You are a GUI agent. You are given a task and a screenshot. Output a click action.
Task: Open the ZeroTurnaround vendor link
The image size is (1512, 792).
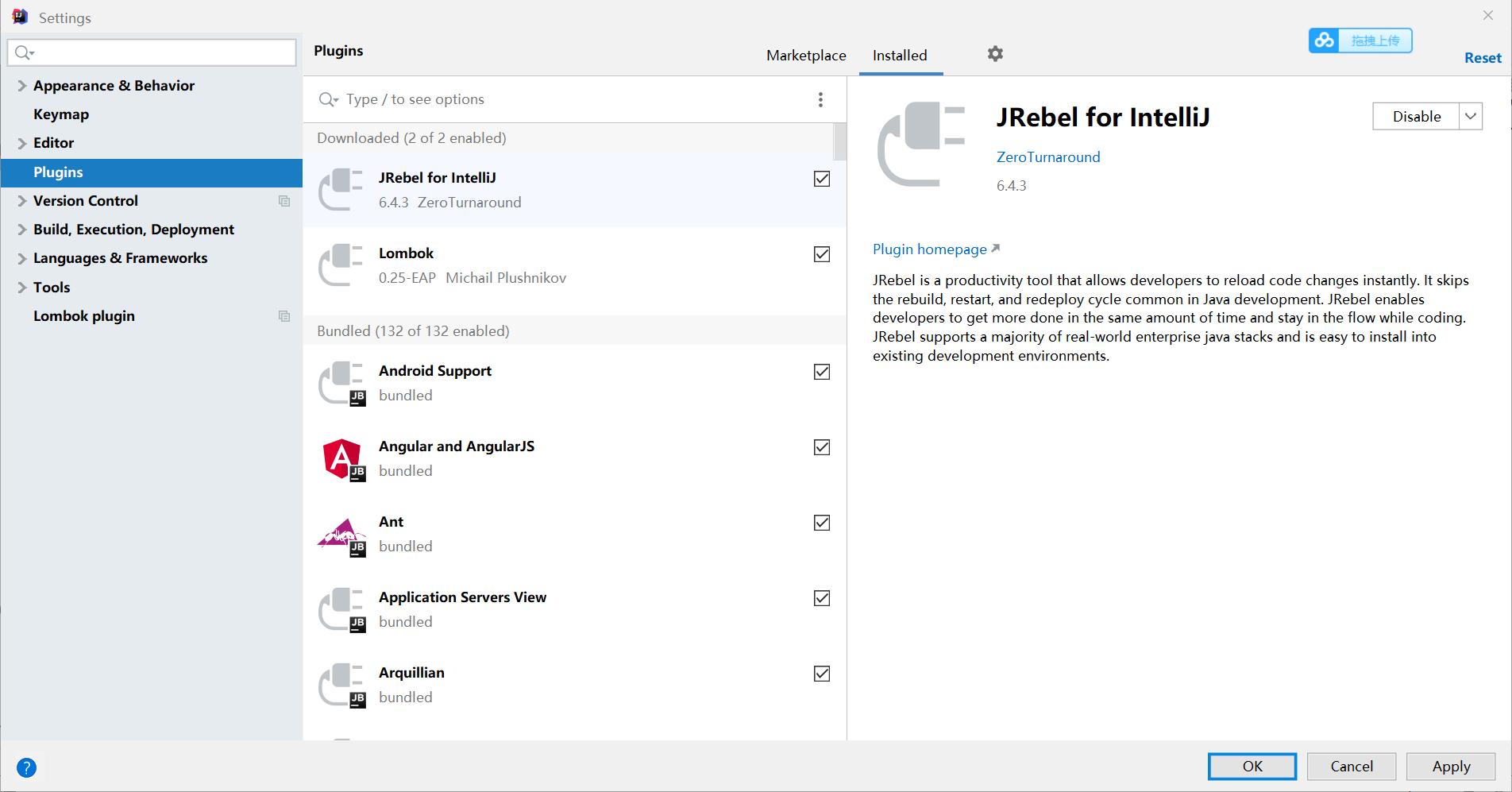pyautogui.click(x=1048, y=157)
